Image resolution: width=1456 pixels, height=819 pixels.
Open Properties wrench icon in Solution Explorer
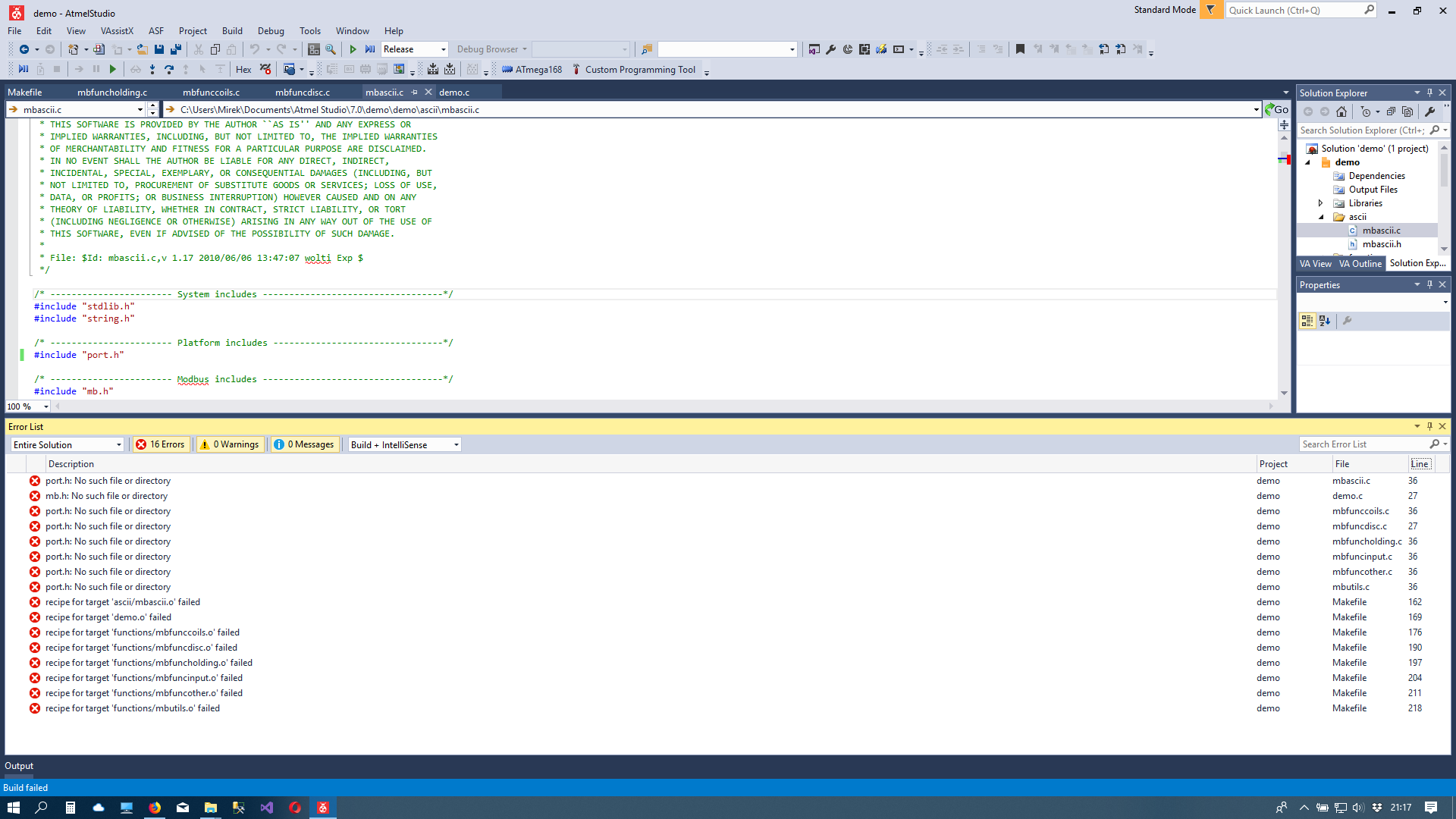pos(1430,111)
